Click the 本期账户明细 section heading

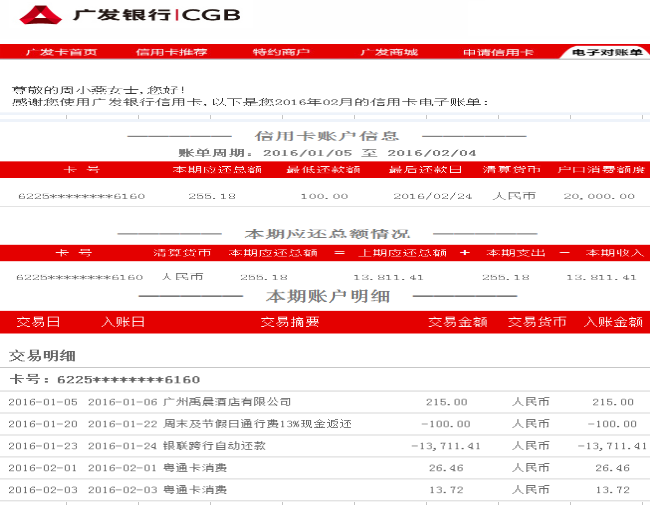[324, 297]
